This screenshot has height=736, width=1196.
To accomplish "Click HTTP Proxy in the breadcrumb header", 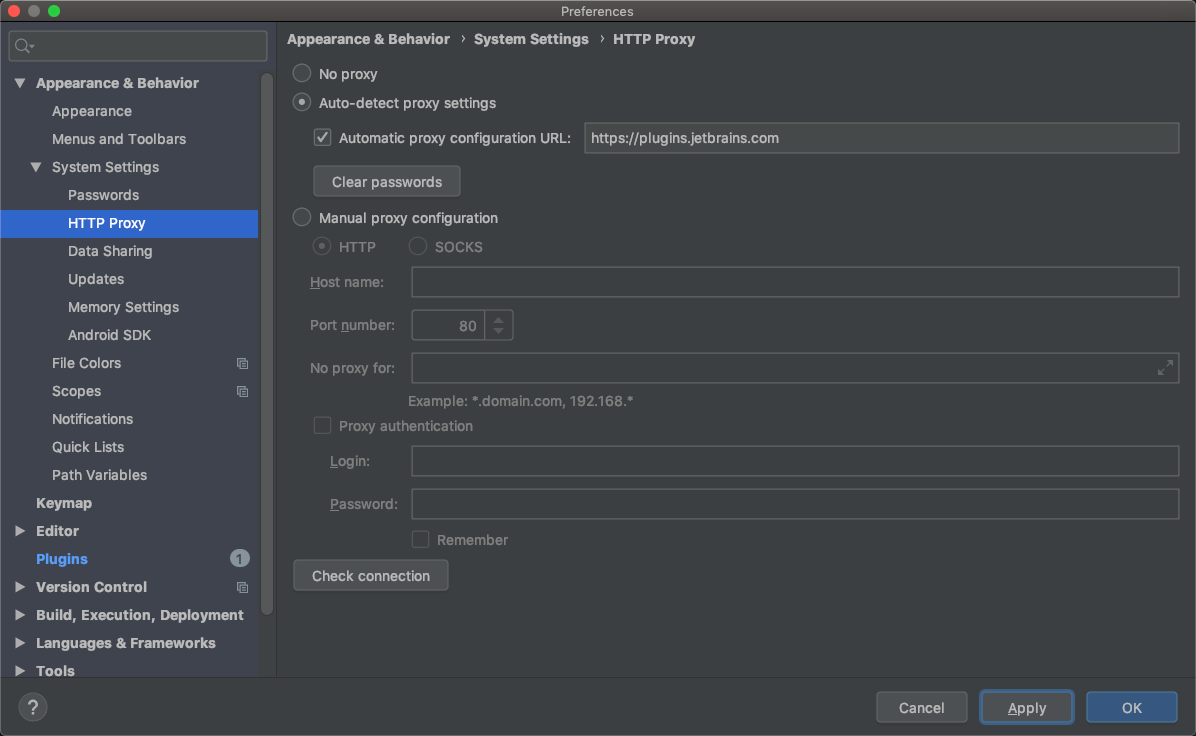I will tap(654, 39).
